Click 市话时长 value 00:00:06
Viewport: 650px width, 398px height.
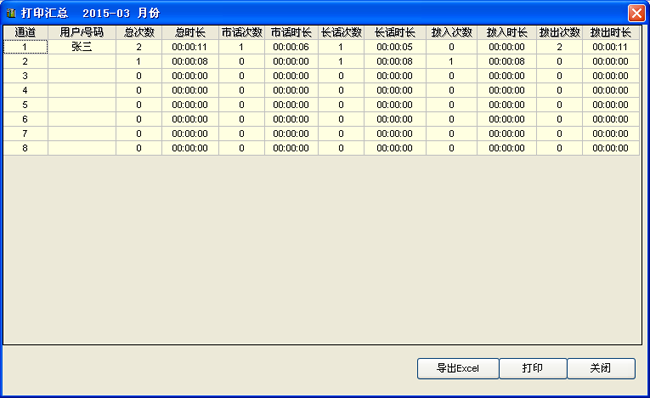click(291, 47)
